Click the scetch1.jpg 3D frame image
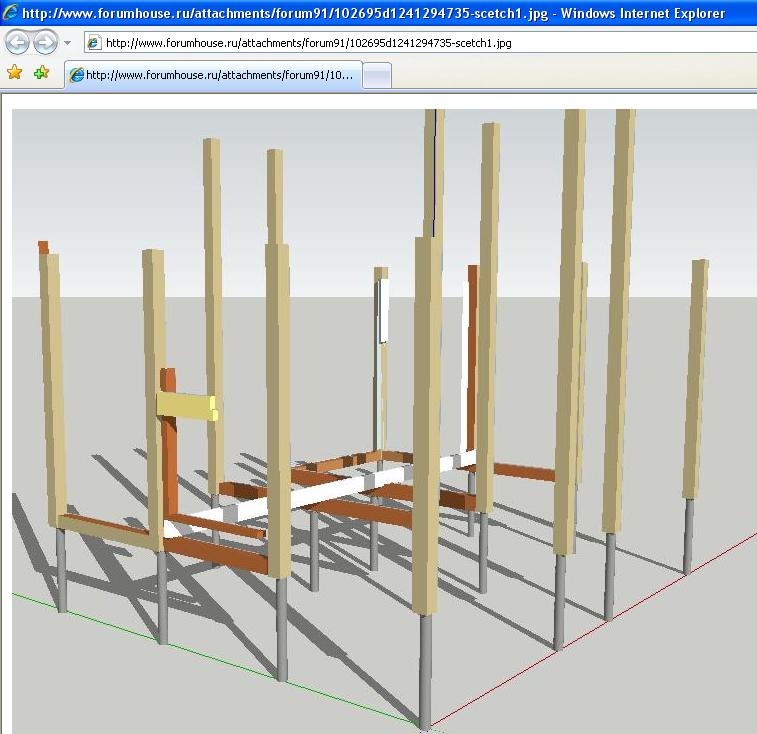This screenshot has width=757, height=734. coord(384,421)
